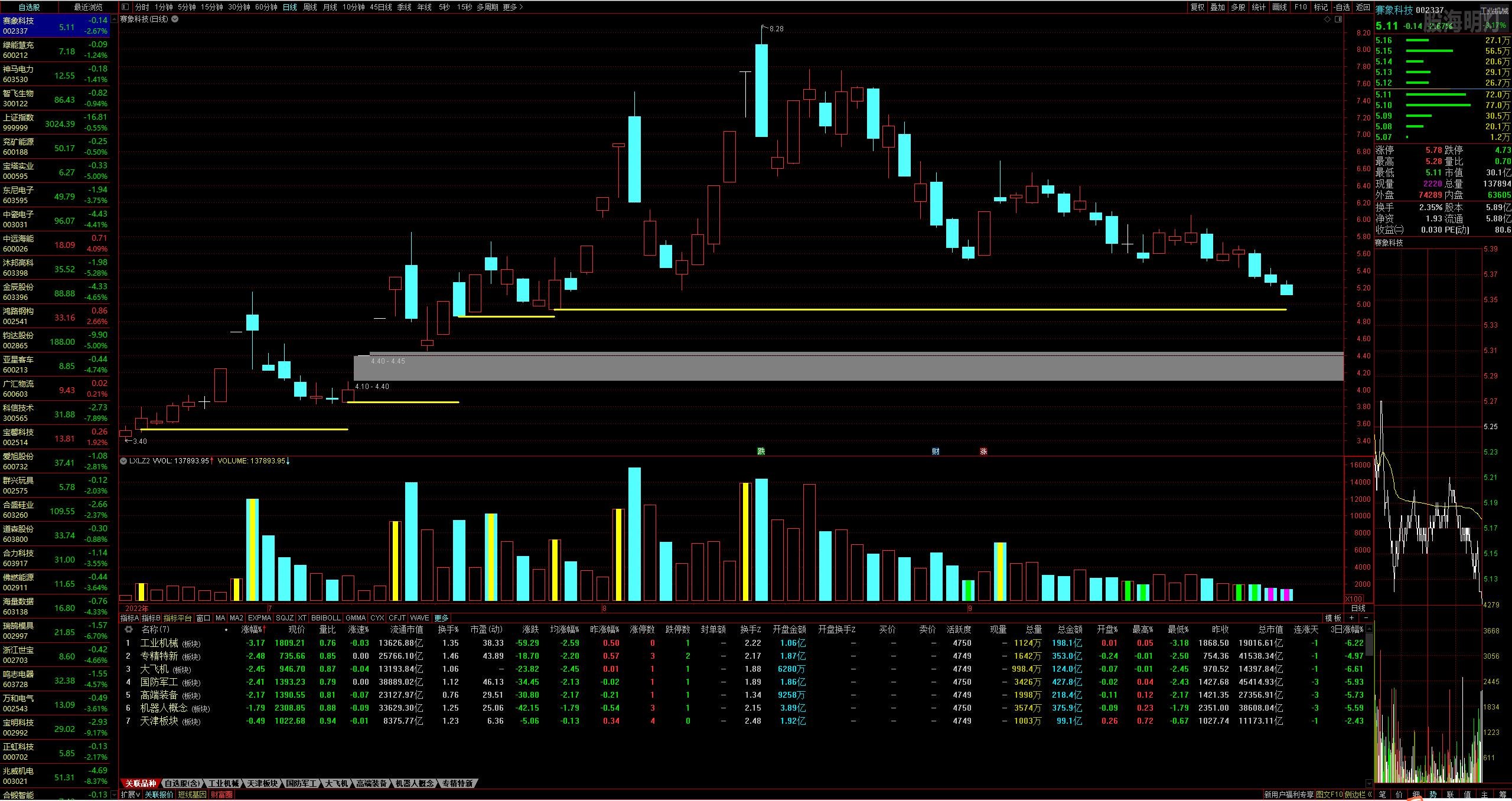This screenshot has width=1512, height=801.
Task: Select 自选股 tab in left sidebar
Action: (x=29, y=7)
